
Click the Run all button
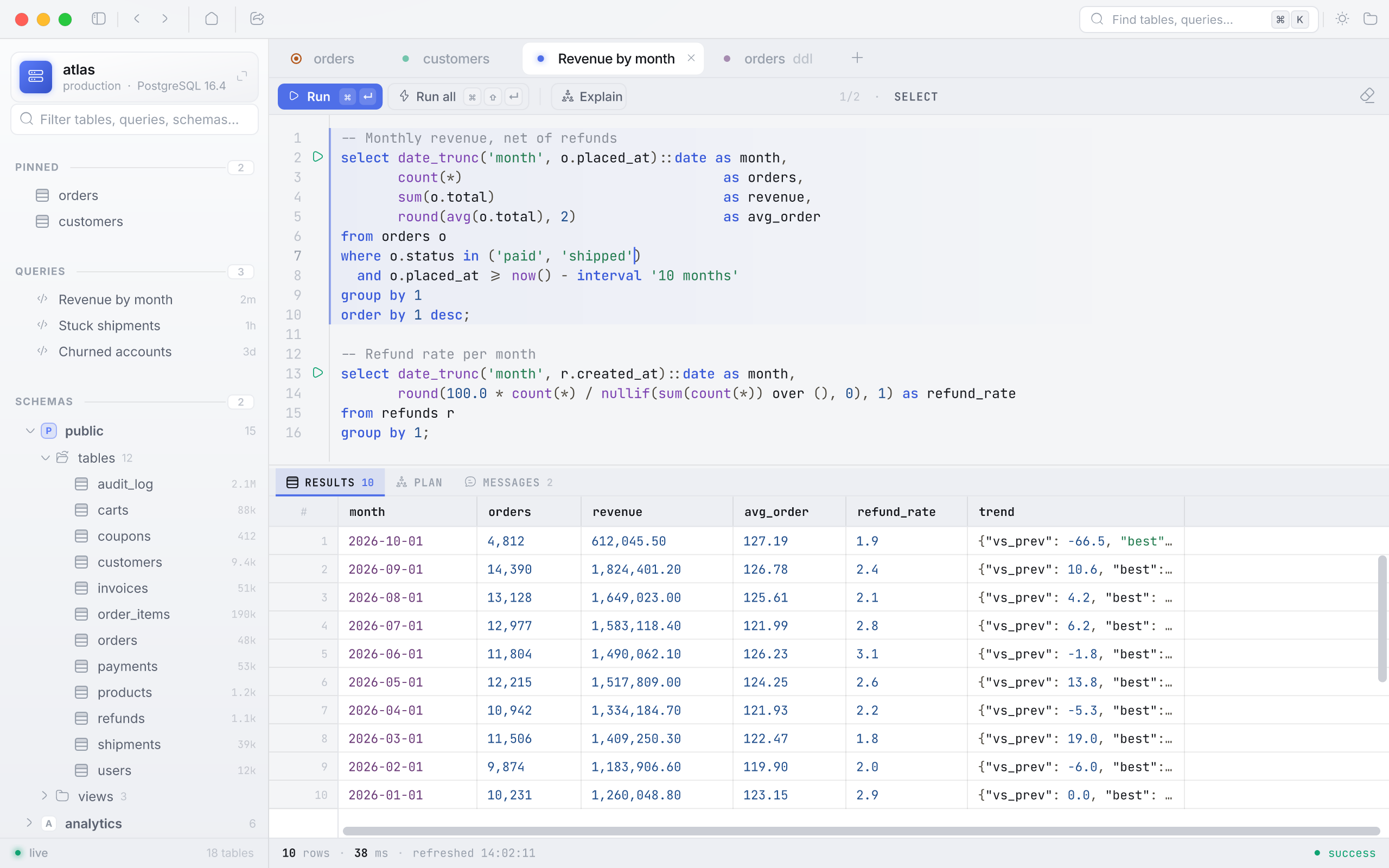click(458, 97)
